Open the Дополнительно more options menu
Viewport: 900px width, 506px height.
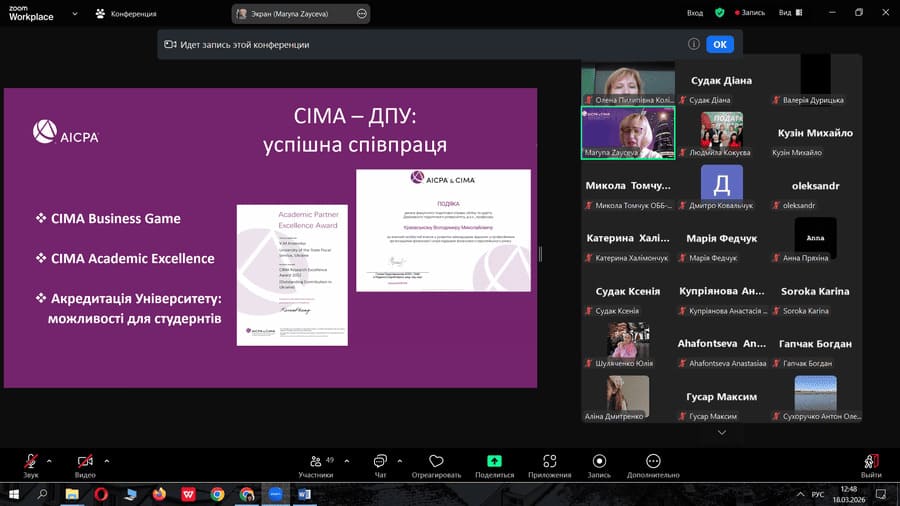(653, 466)
